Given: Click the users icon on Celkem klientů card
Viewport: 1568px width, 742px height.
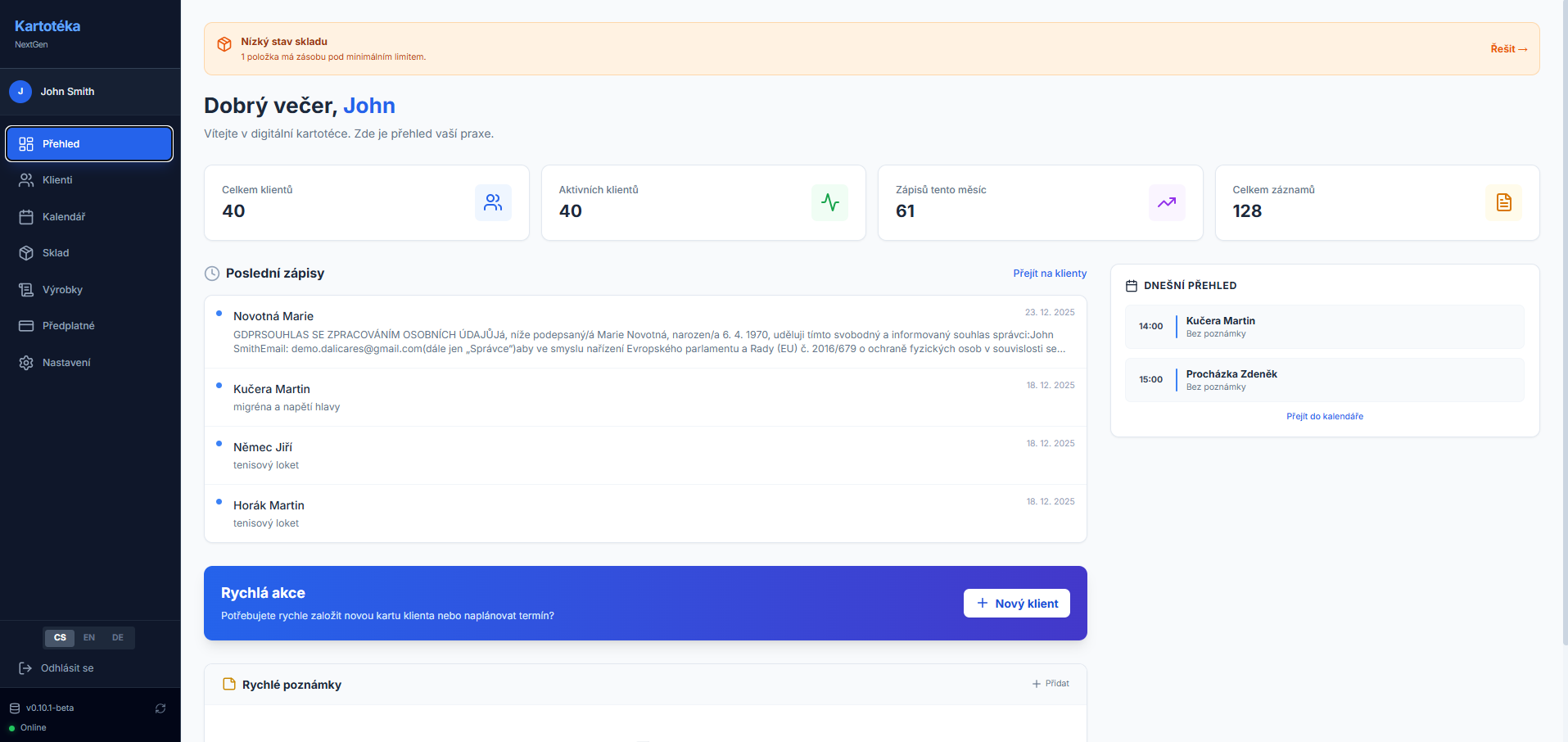Looking at the screenshot, I should (x=493, y=202).
